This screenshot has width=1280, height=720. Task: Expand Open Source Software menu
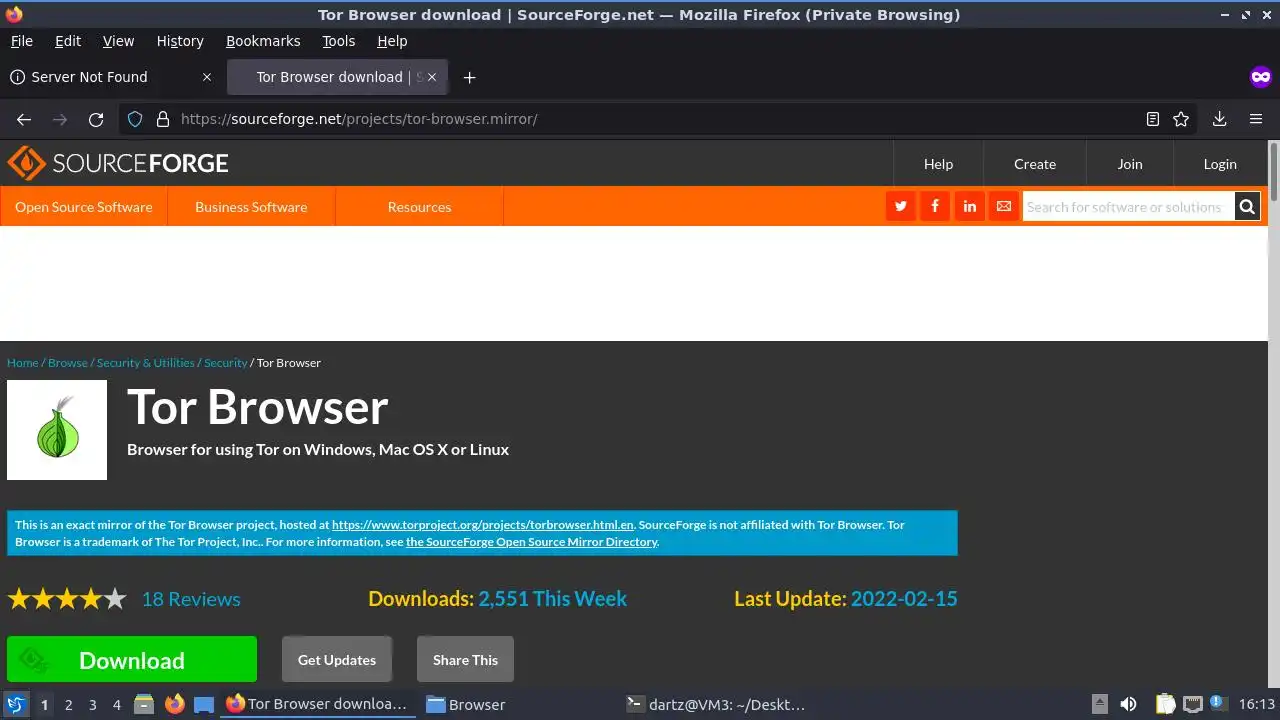(84, 207)
